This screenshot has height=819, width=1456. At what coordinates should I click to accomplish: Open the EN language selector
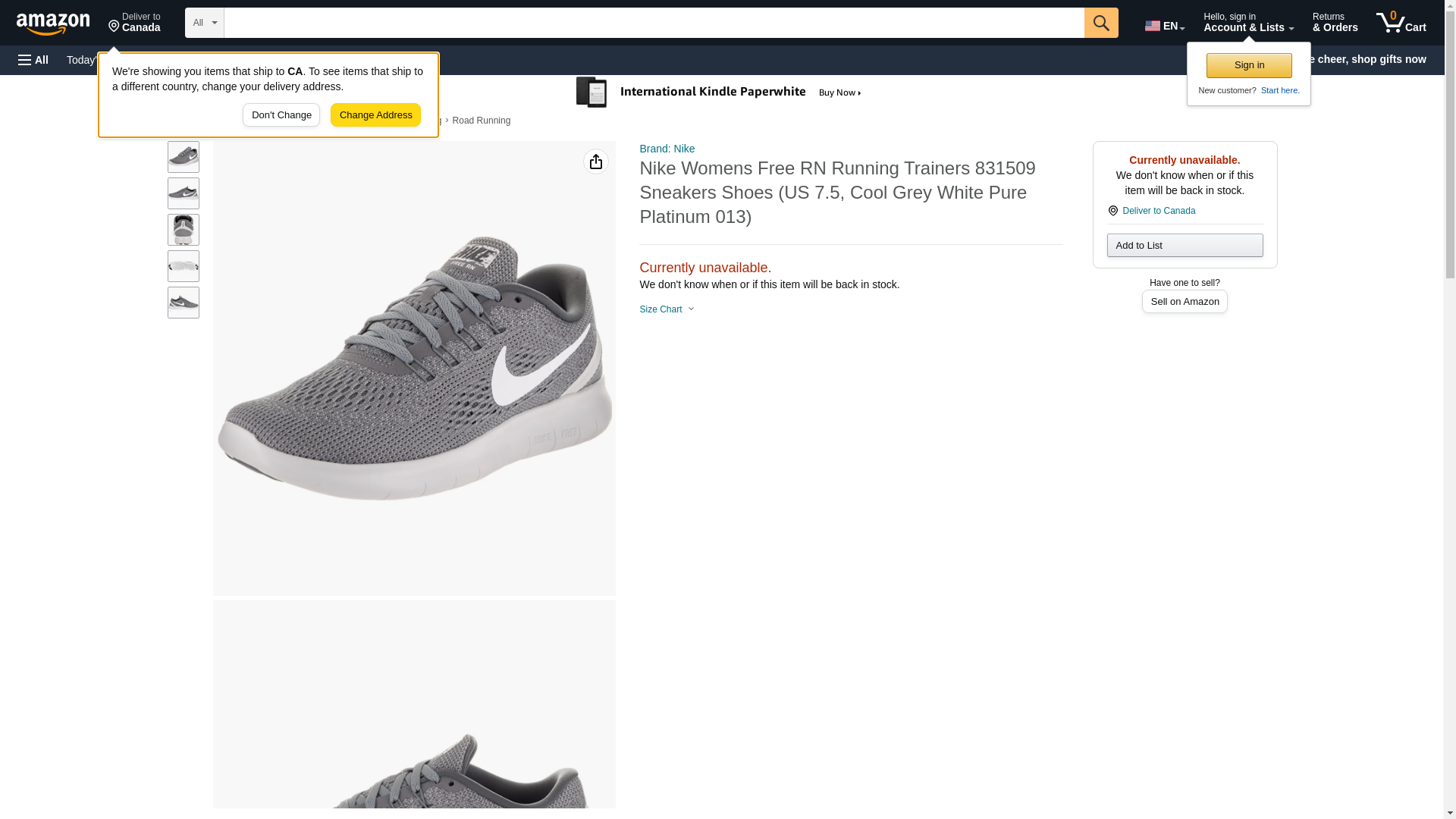tap(1164, 26)
